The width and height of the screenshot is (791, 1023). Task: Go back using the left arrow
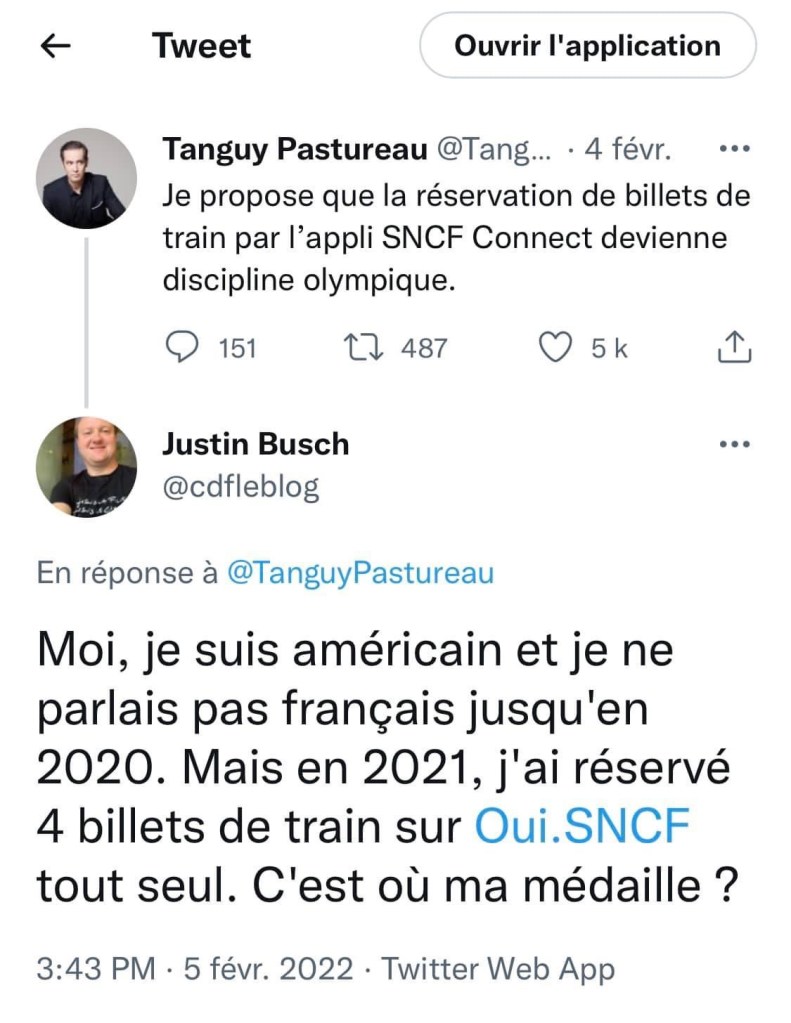tap(57, 46)
